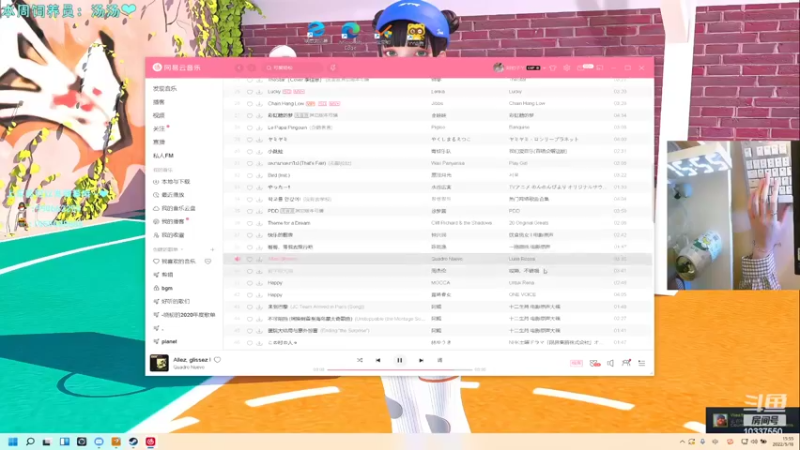Download the PDD song
The image size is (800, 450).
click(x=259, y=211)
